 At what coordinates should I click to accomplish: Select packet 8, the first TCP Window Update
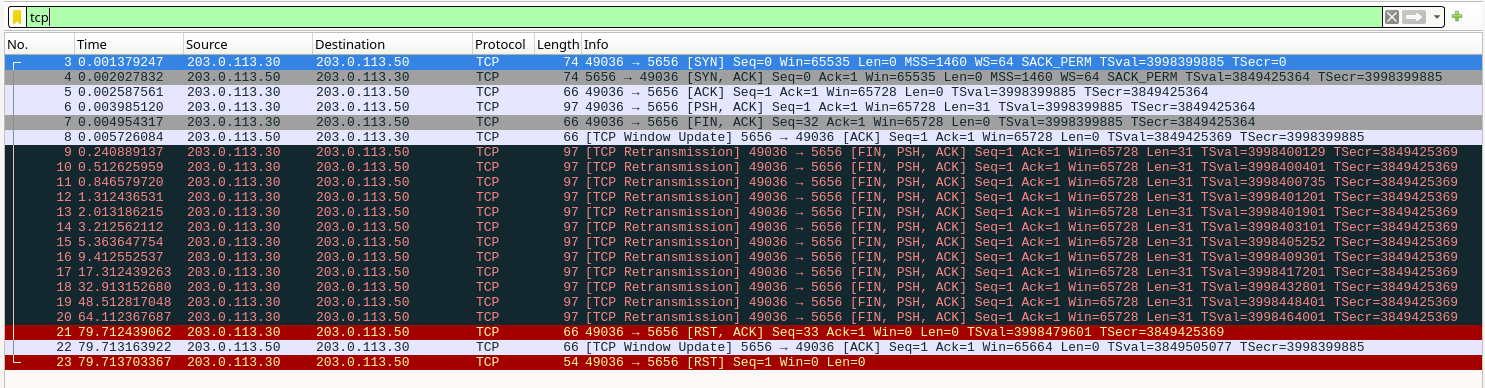point(742,137)
